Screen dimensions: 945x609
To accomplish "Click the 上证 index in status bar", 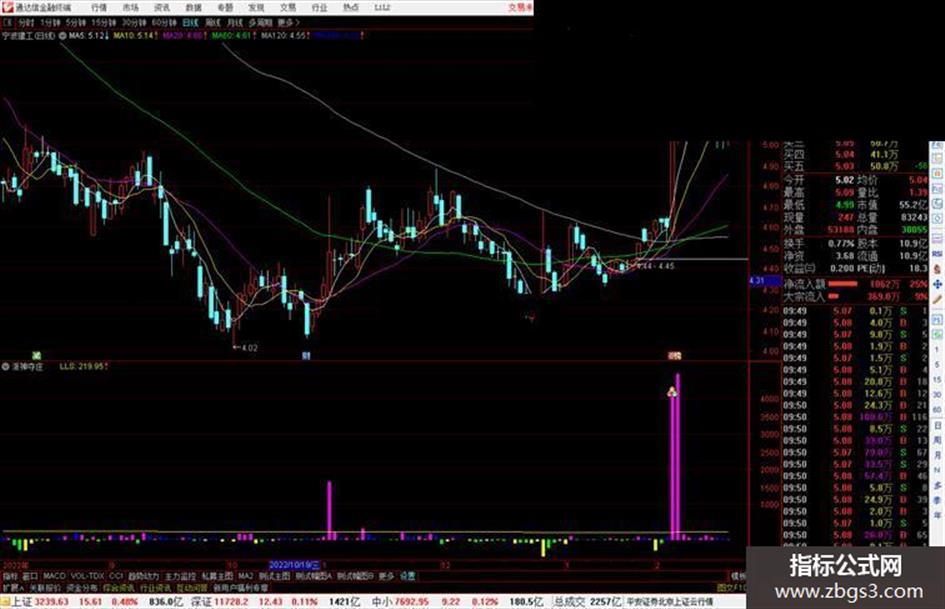I will 21,602.
